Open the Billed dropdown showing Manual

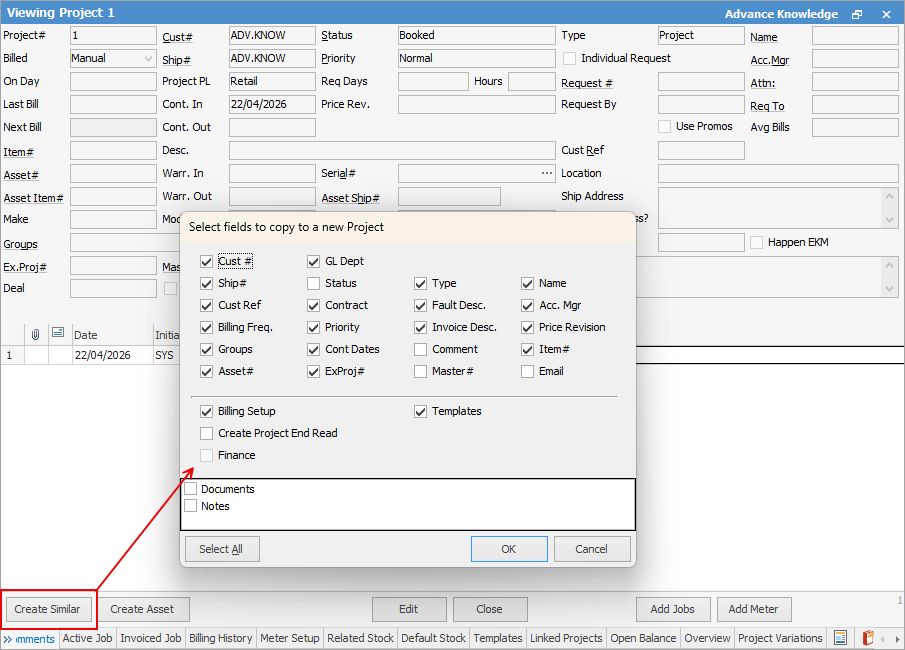[113, 58]
